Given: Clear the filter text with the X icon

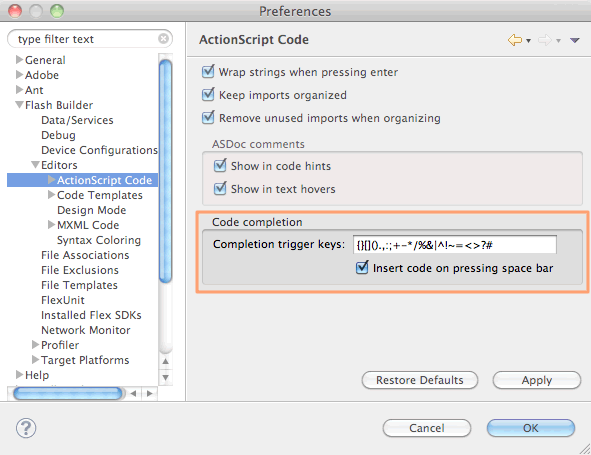Looking at the screenshot, I should [x=163, y=38].
